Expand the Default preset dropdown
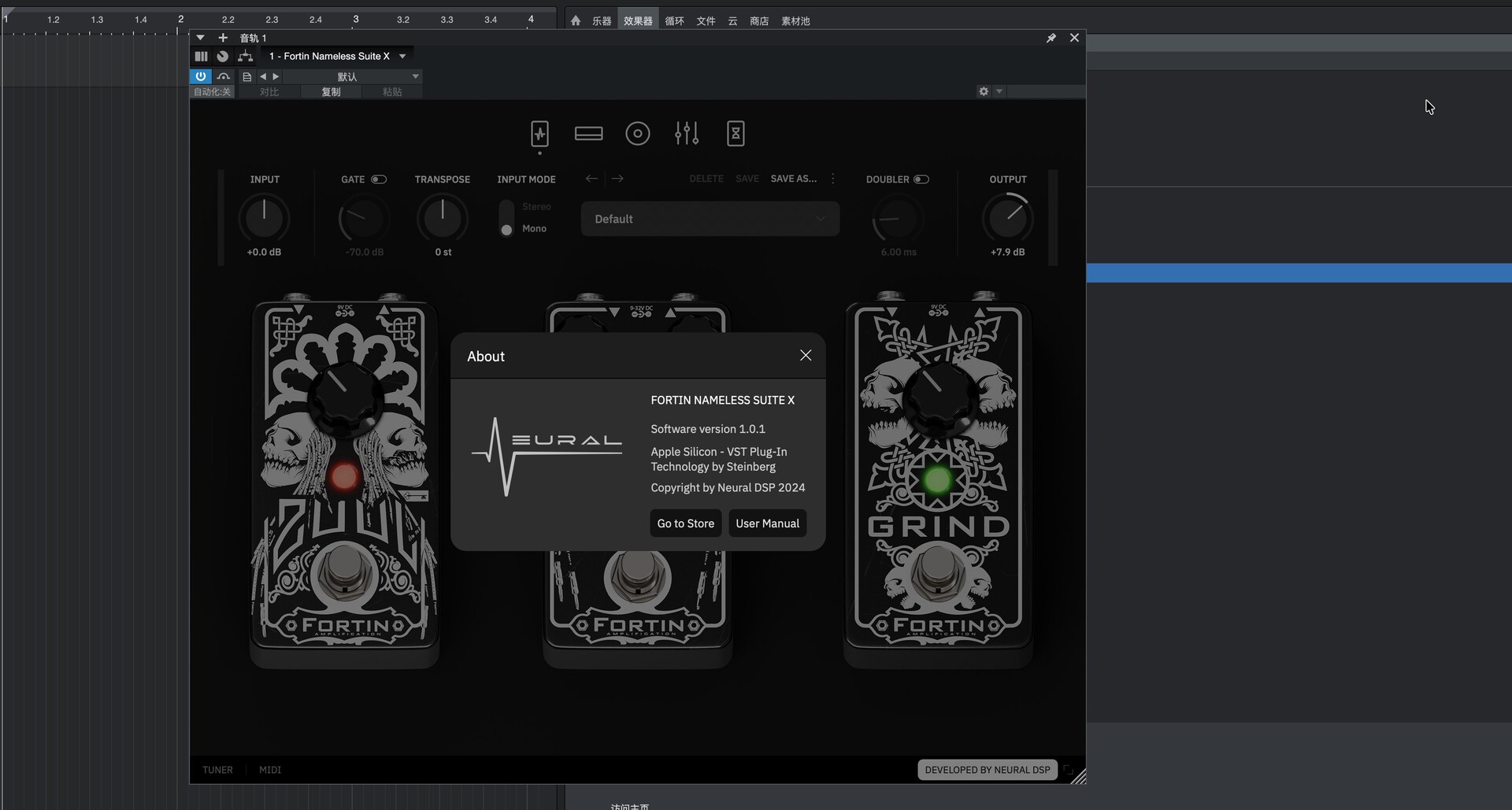1512x810 pixels. coord(710,219)
